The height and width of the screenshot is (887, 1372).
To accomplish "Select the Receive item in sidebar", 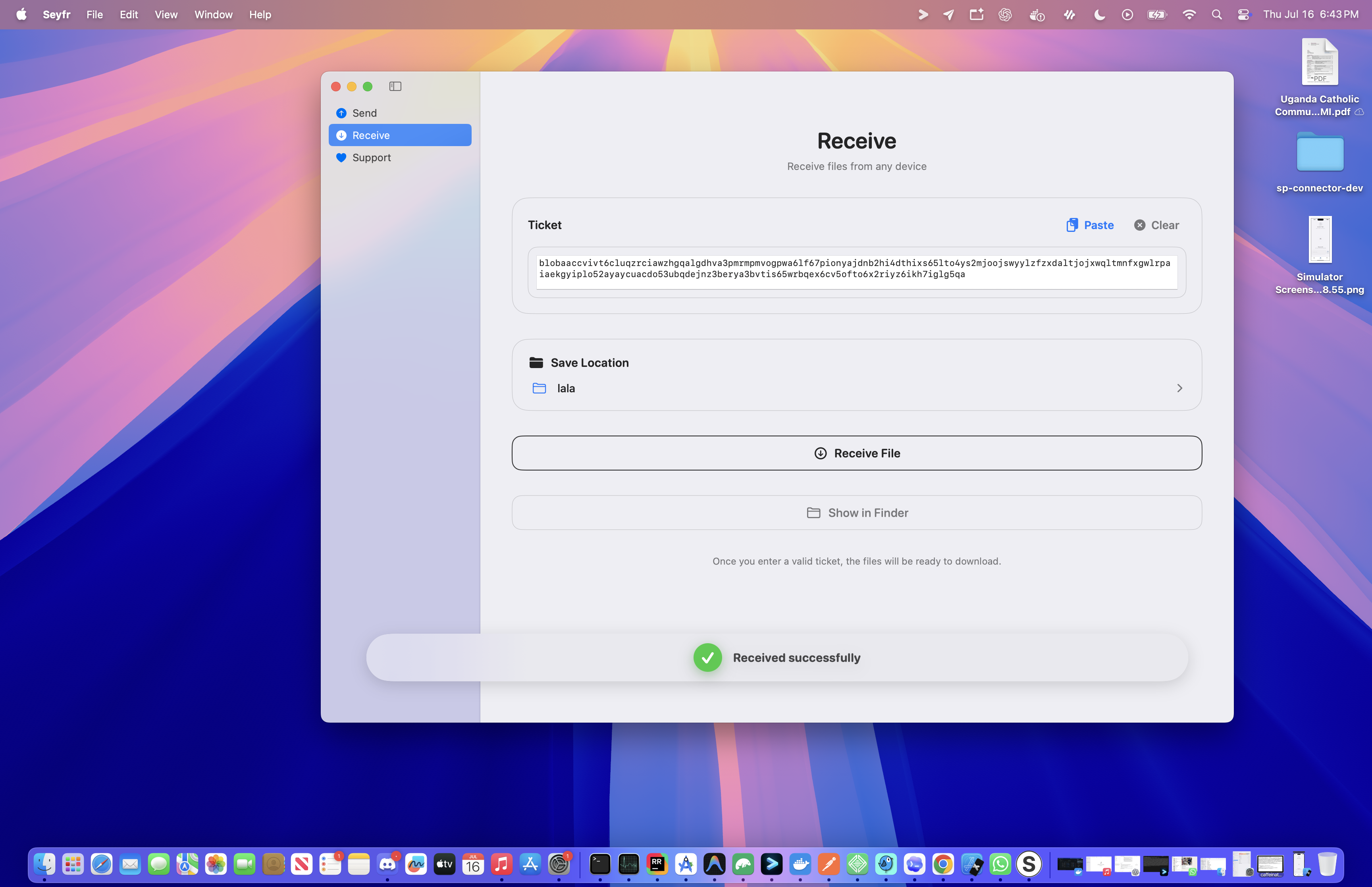I will tap(399, 135).
